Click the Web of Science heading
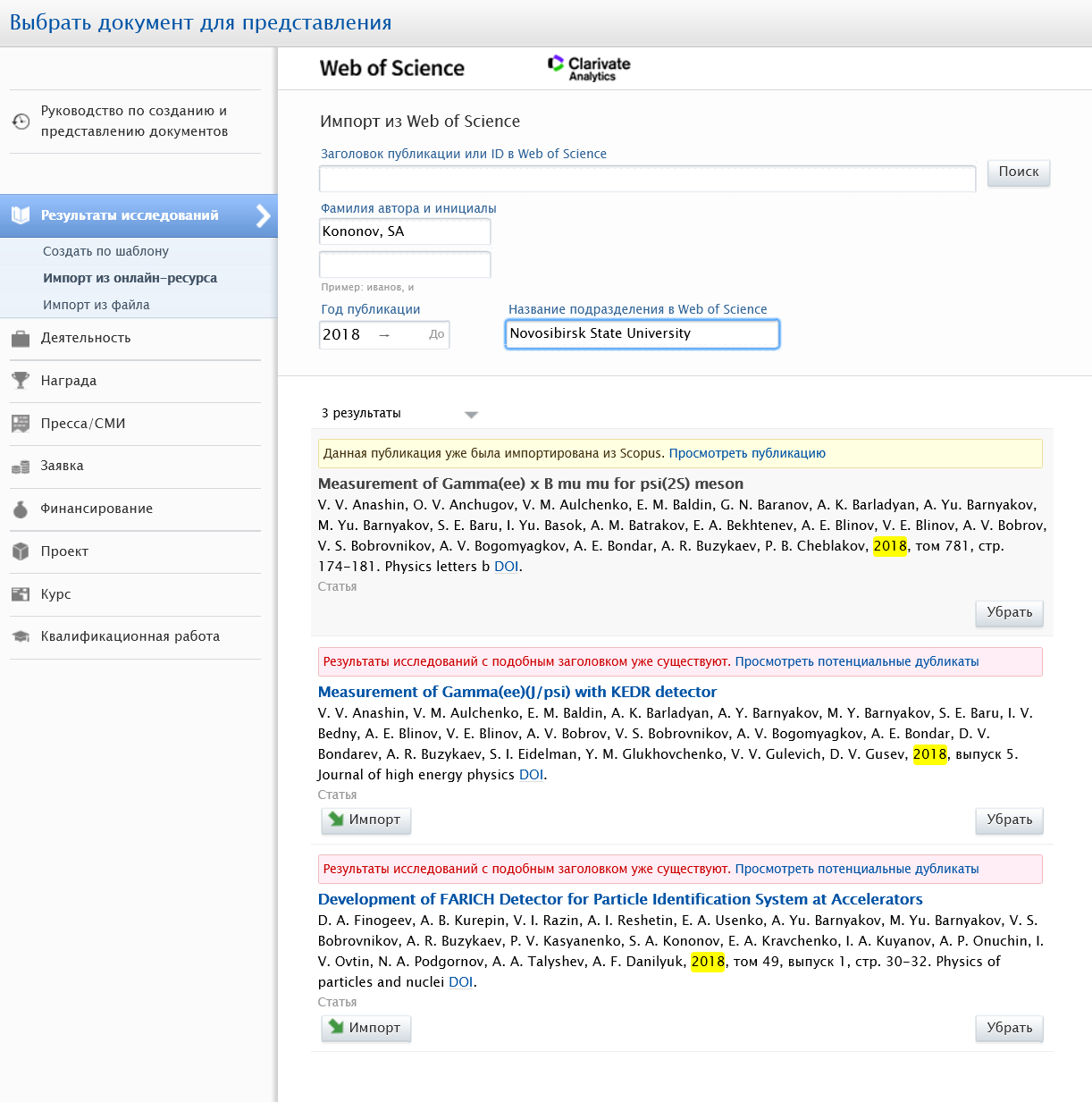 [x=392, y=68]
